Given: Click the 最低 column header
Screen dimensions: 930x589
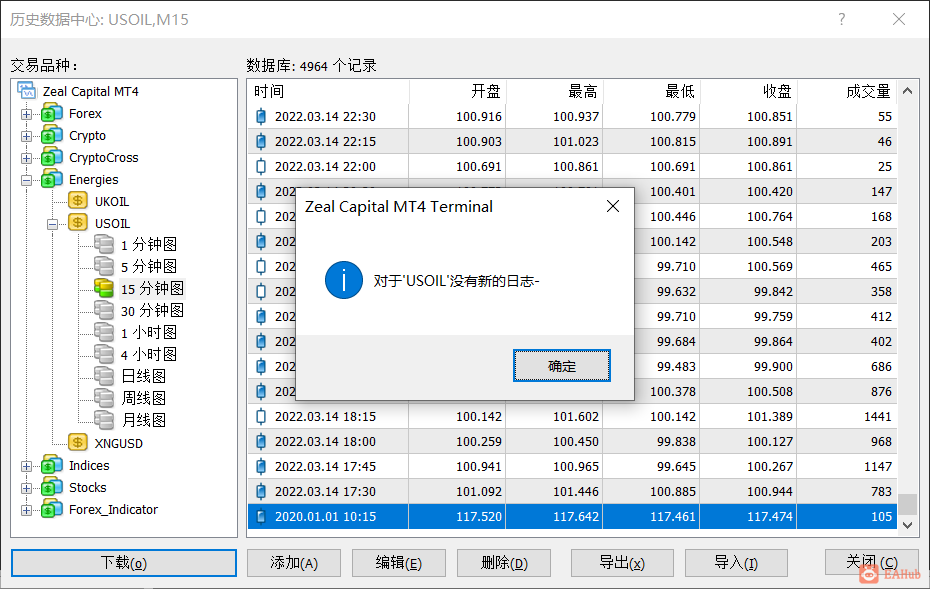Looking at the screenshot, I should pos(651,91).
